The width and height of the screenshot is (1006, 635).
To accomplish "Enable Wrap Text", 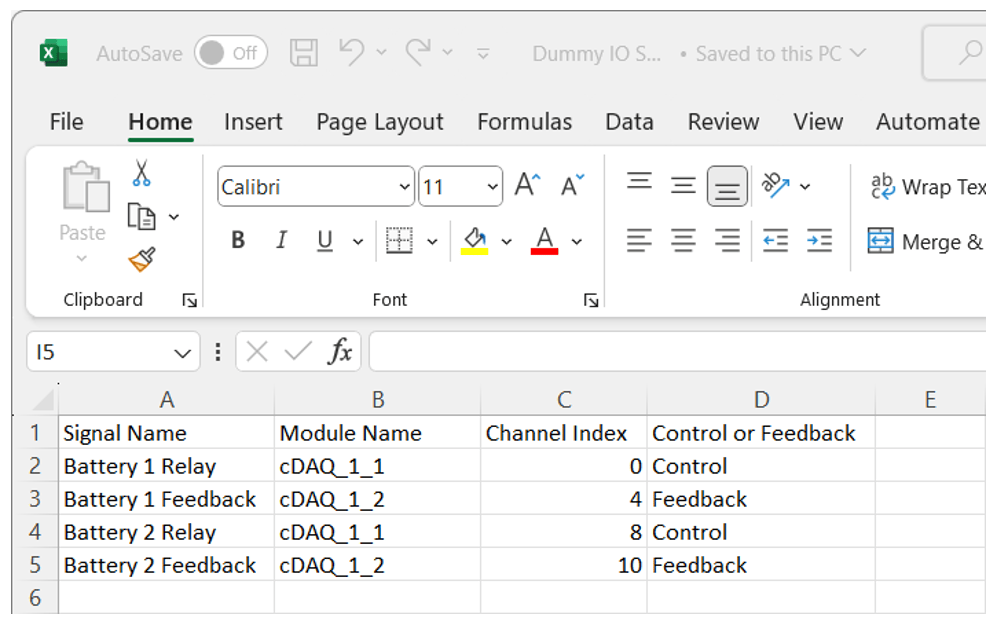I will tap(928, 187).
